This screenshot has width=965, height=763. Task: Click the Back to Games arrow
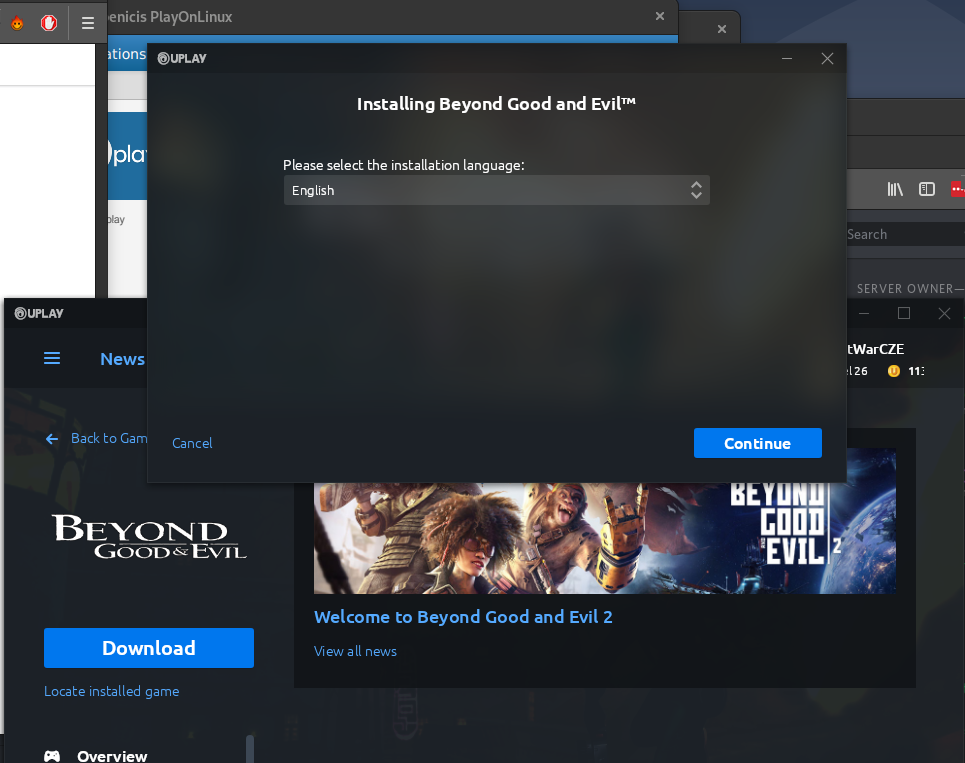coord(52,439)
